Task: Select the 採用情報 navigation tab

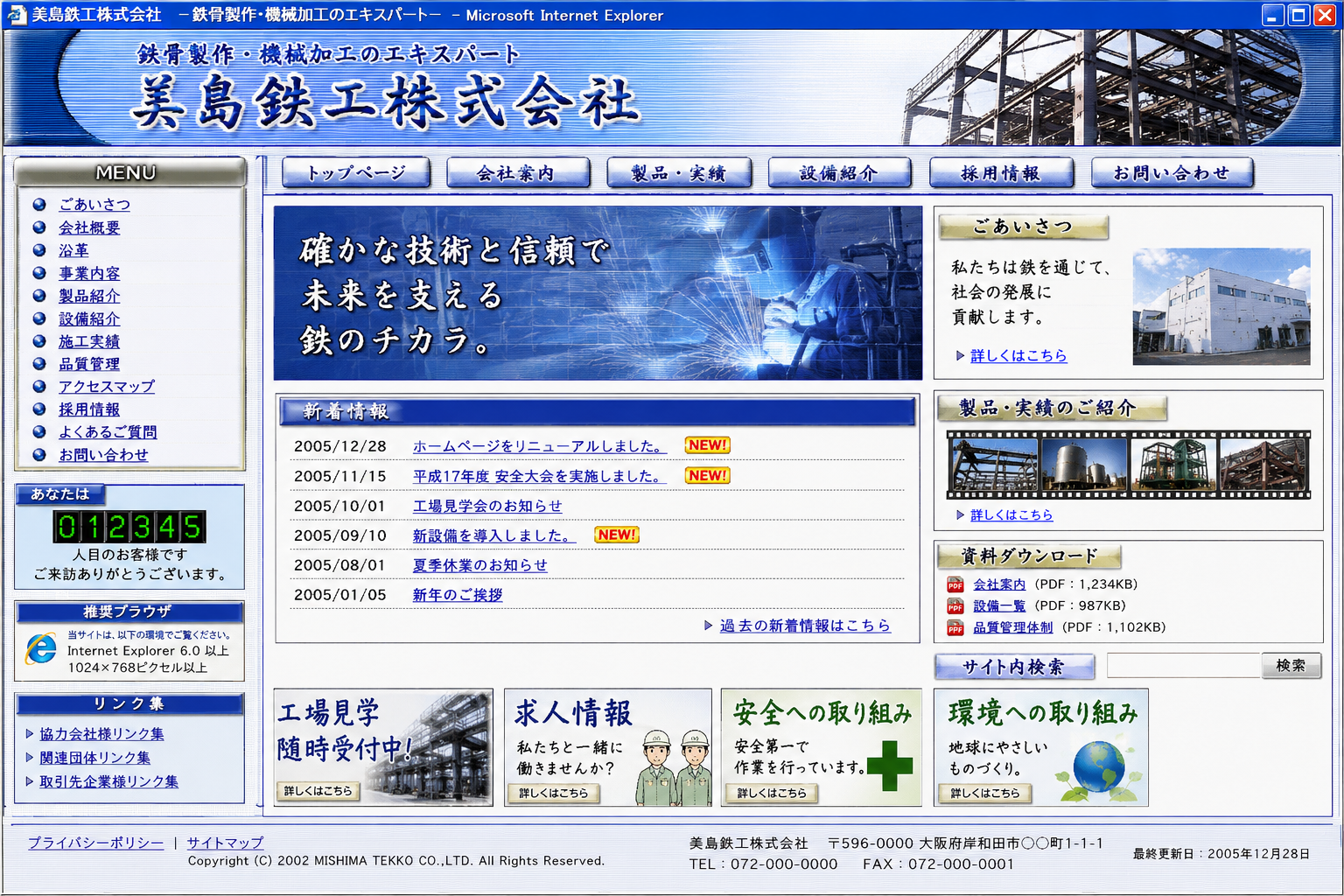Action: tap(1001, 173)
